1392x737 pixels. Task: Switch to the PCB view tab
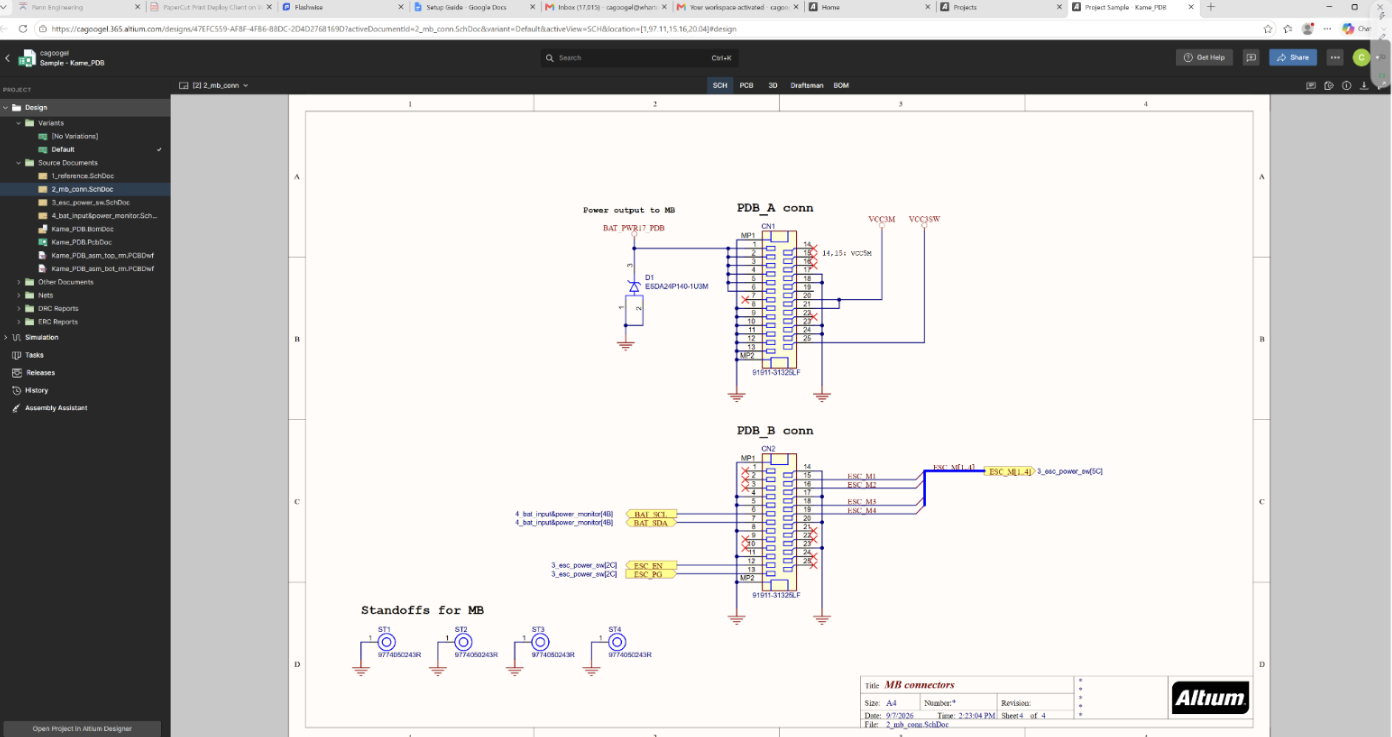pos(746,86)
